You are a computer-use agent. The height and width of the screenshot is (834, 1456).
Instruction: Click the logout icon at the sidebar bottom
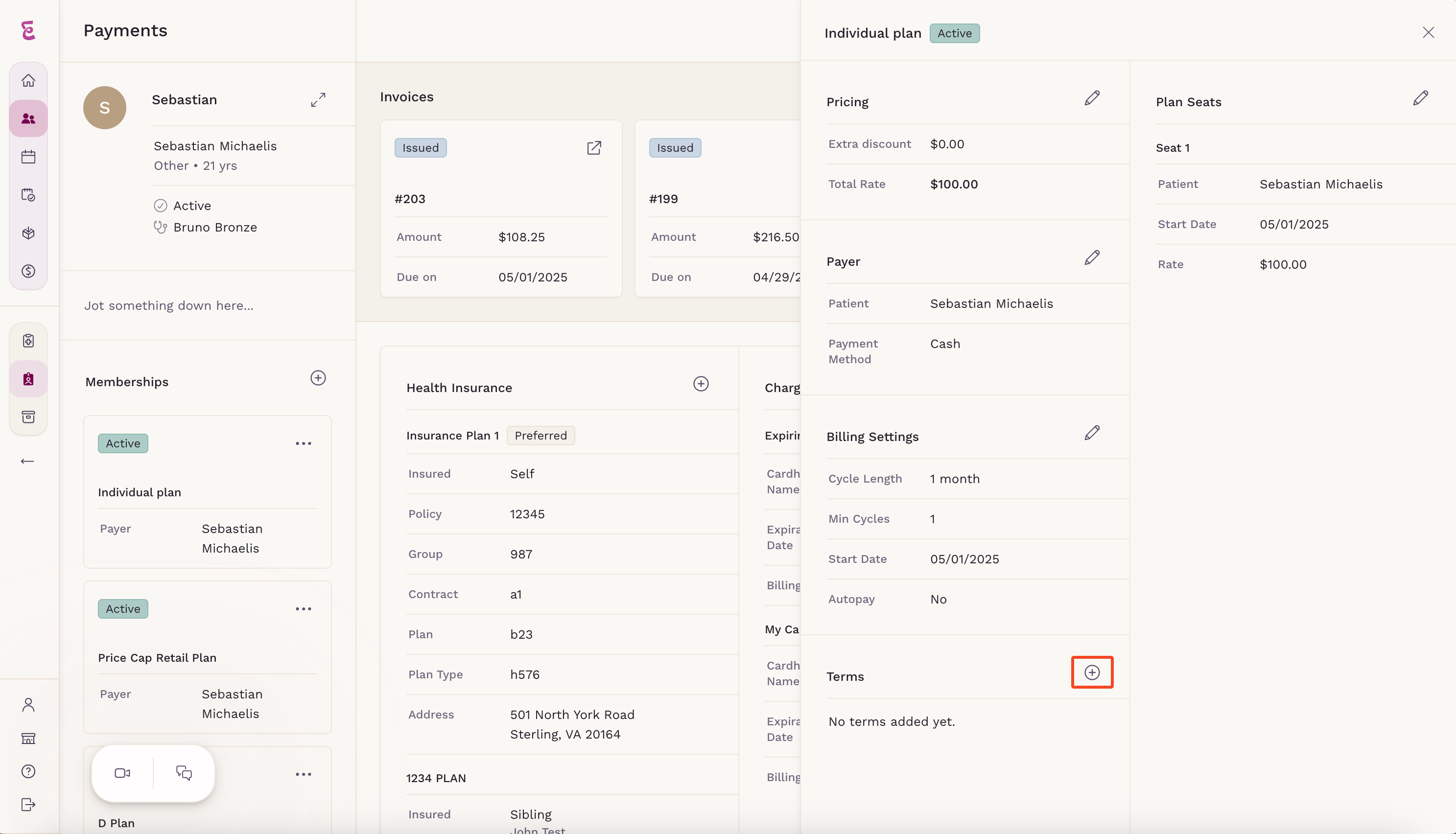(x=28, y=805)
